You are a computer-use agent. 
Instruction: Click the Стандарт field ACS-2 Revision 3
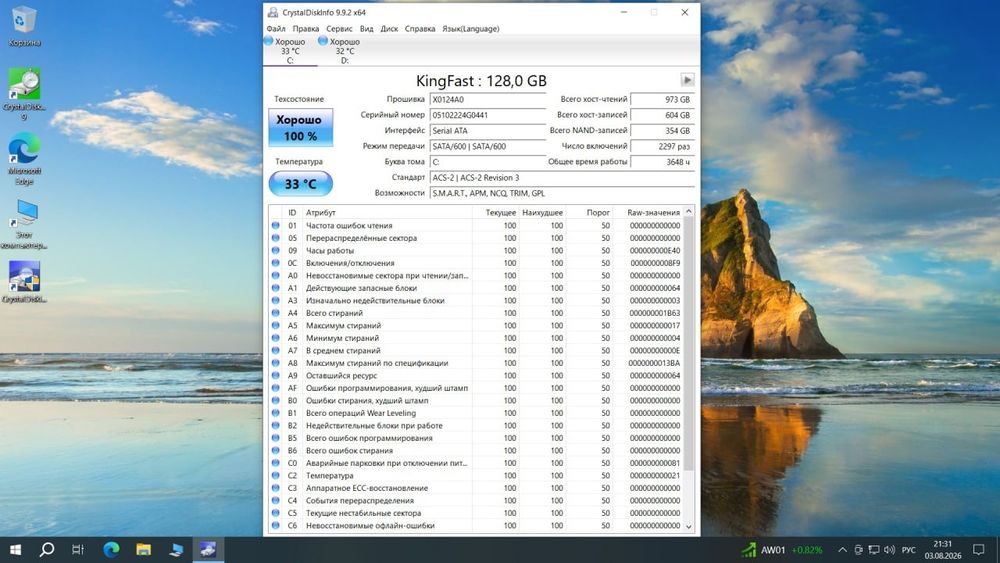click(562, 178)
